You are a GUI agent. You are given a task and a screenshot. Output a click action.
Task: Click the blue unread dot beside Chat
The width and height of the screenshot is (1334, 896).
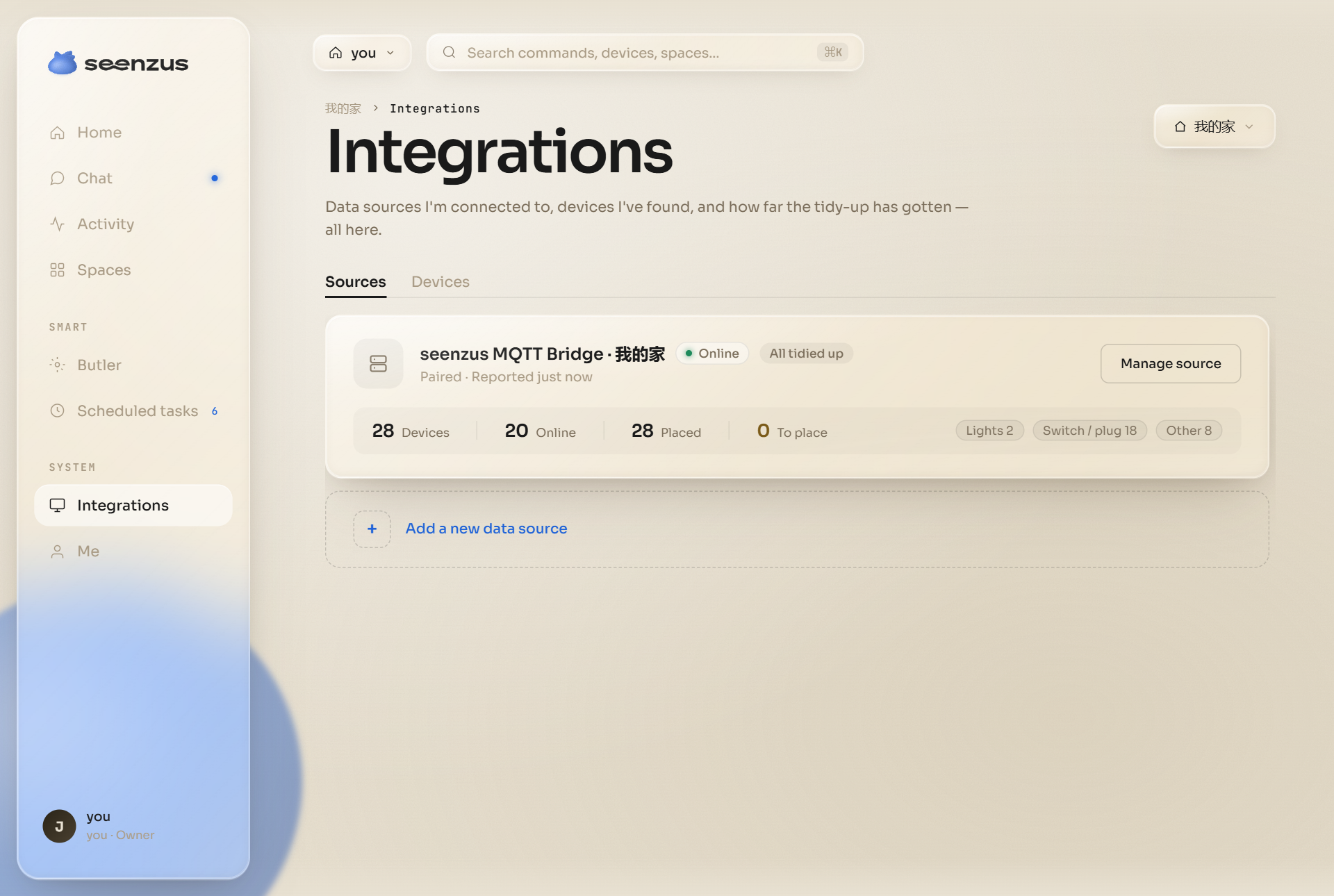point(215,179)
